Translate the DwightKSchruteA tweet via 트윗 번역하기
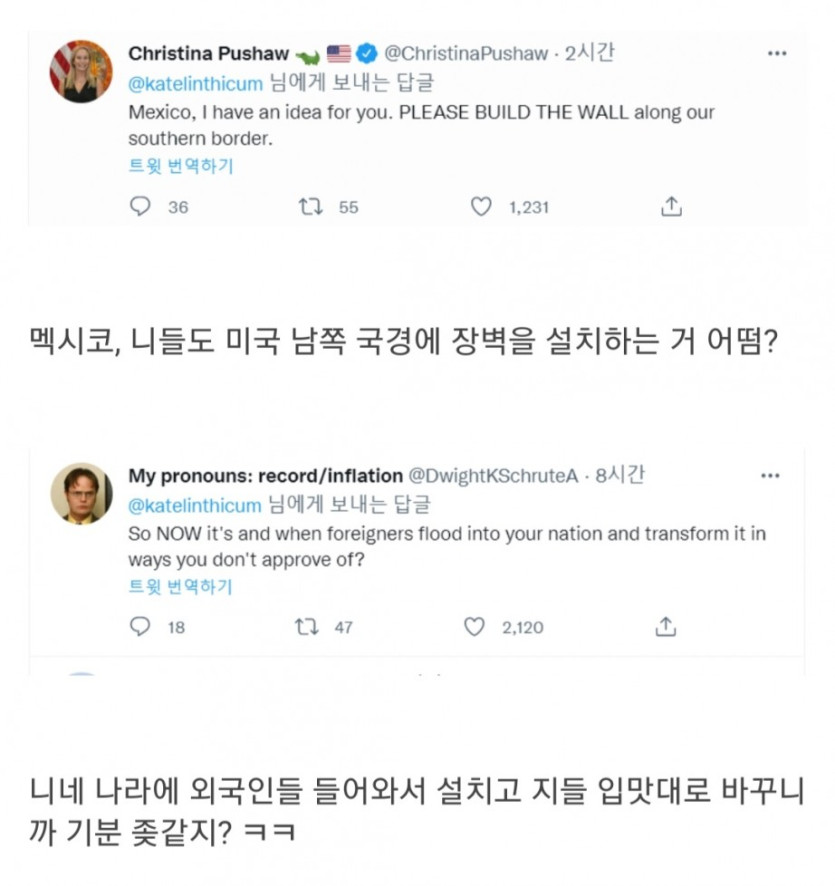Screen dimensions: 835x886 [180, 586]
